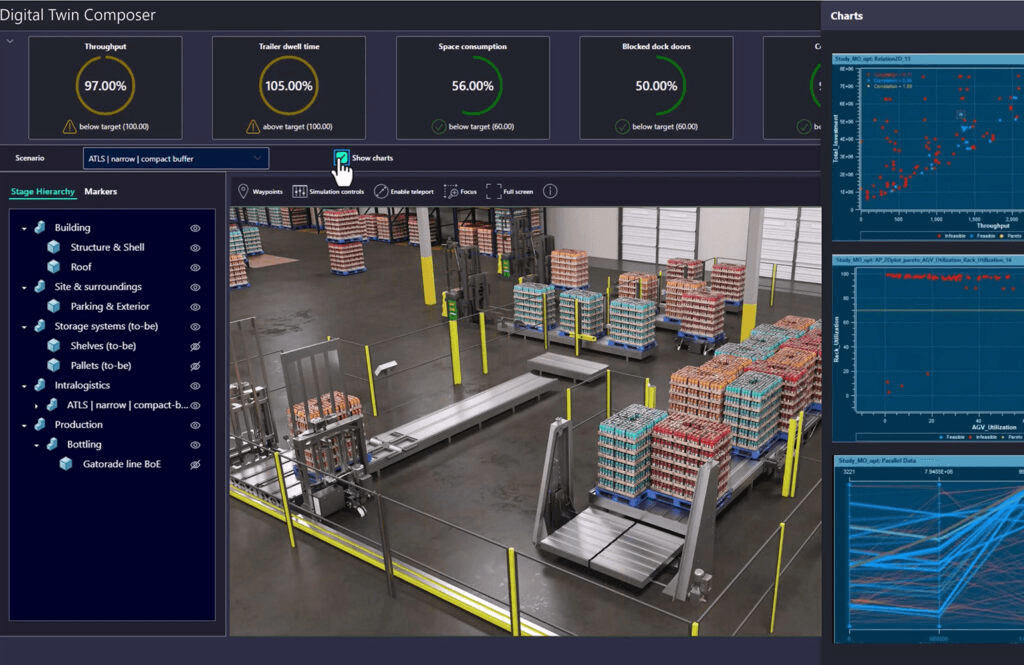Show the hidden Gatorade line BoE
This screenshot has width=1024, height=665.
(195, 464)
